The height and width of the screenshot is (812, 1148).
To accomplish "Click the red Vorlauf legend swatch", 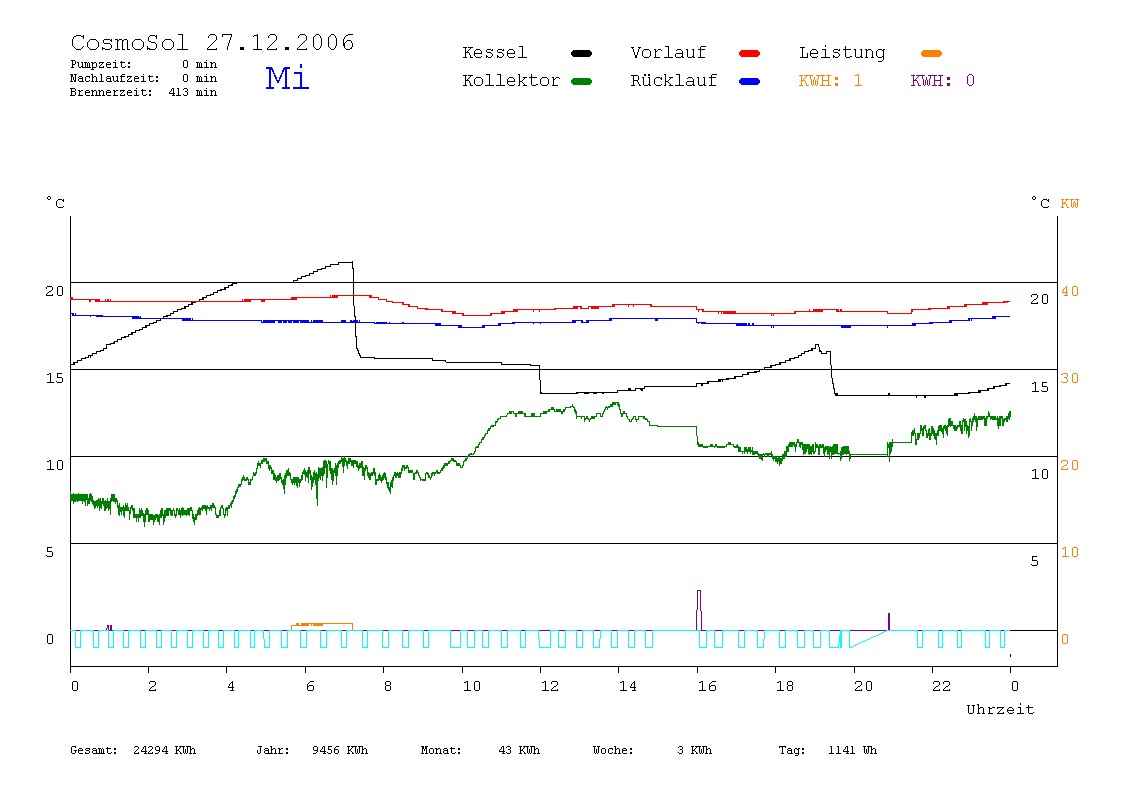I will (750, 53).
